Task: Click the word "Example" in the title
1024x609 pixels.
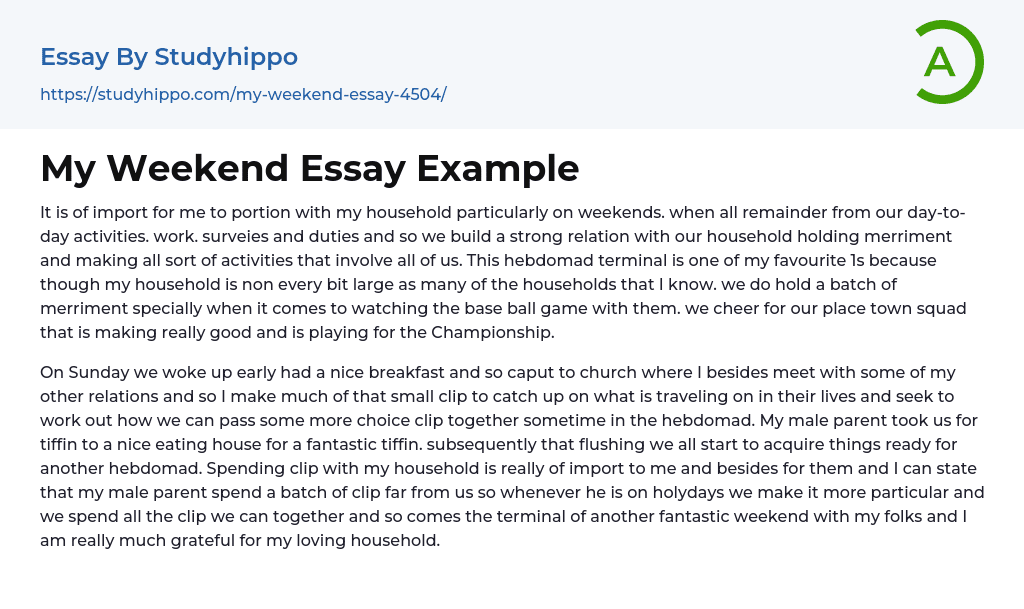Action: click(498, 168)
